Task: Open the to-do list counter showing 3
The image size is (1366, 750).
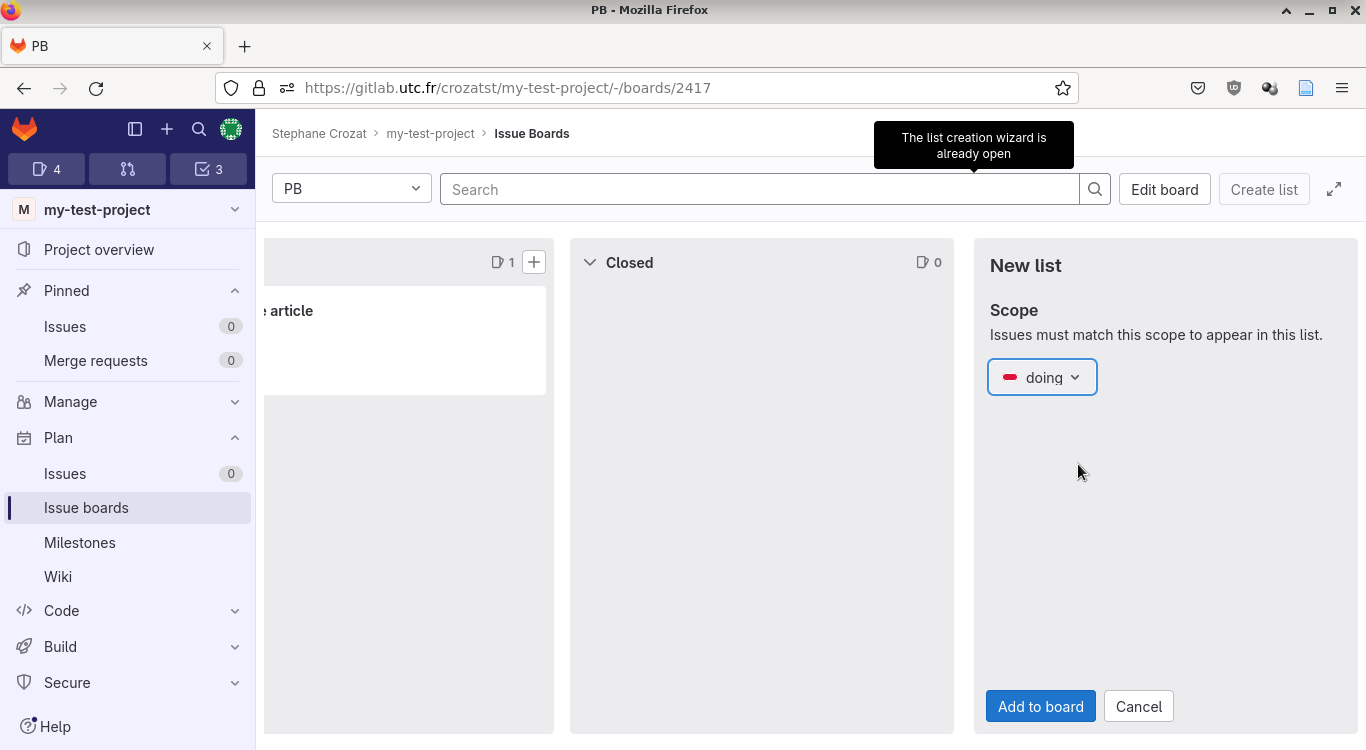Action: pos(208,169)
